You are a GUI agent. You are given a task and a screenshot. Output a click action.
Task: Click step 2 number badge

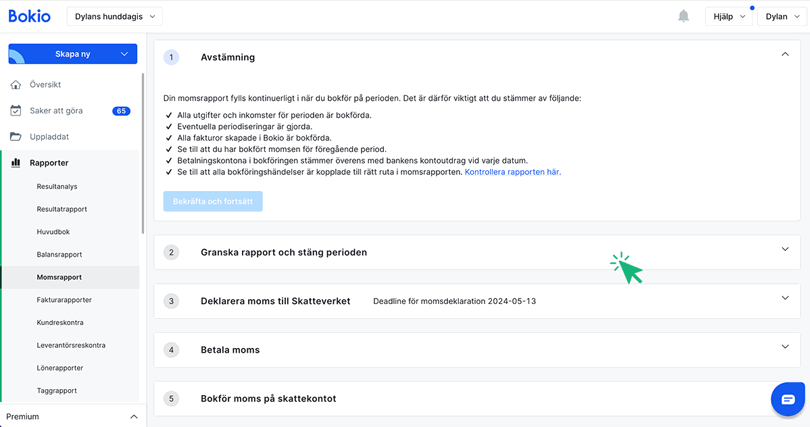(x=171, y=252)
